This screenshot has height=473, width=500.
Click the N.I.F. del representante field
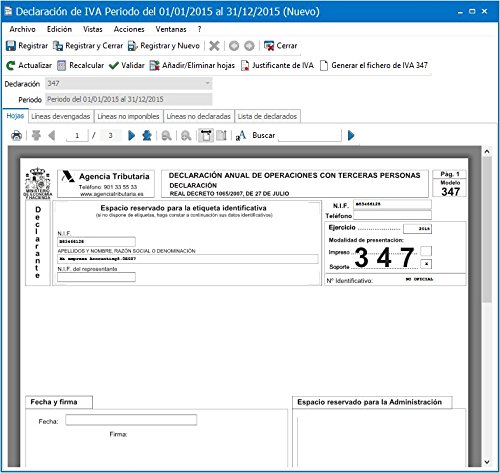(x=96, y=277)
